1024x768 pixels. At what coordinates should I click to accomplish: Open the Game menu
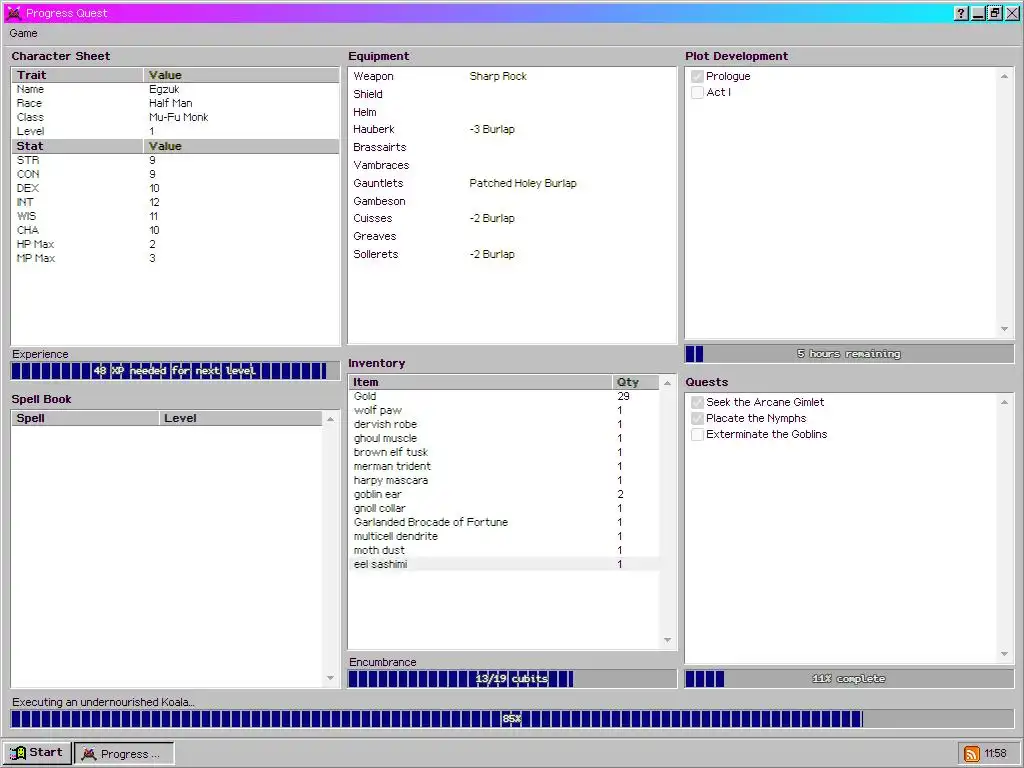(24, 33)
